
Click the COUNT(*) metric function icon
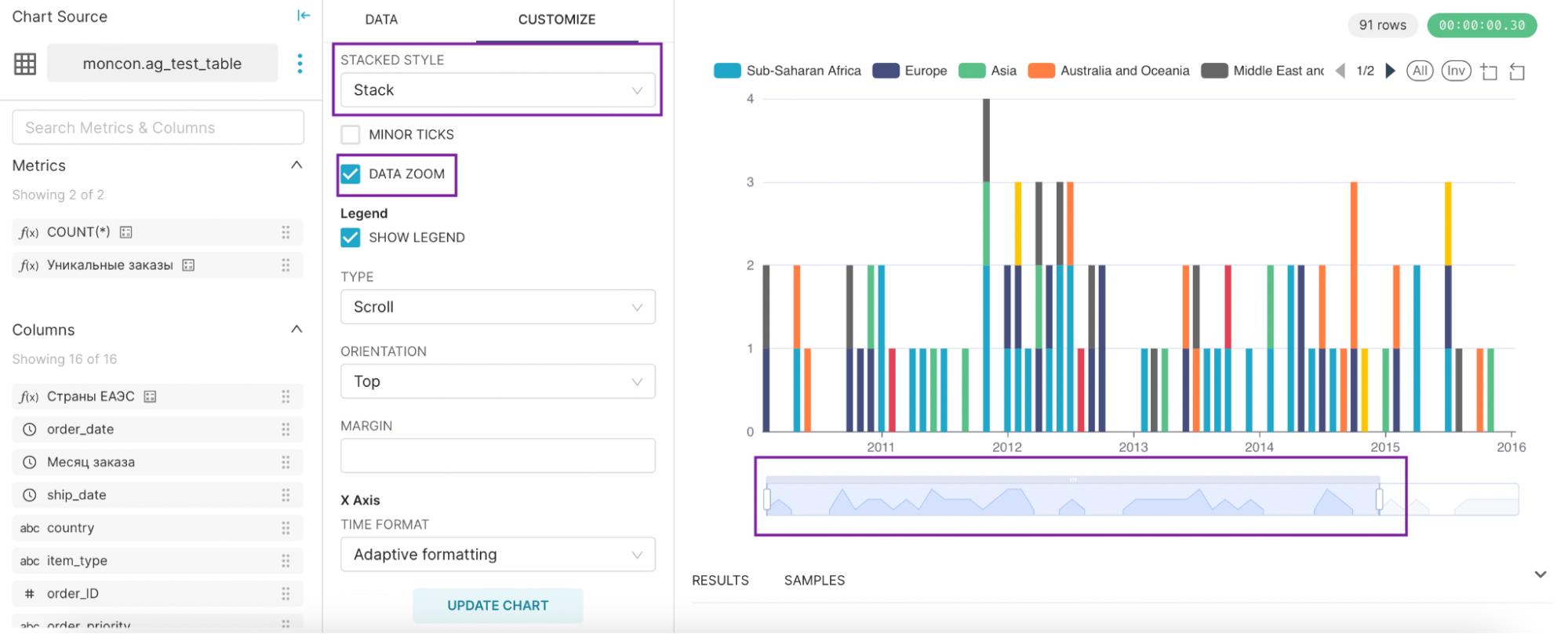[29, 232]
